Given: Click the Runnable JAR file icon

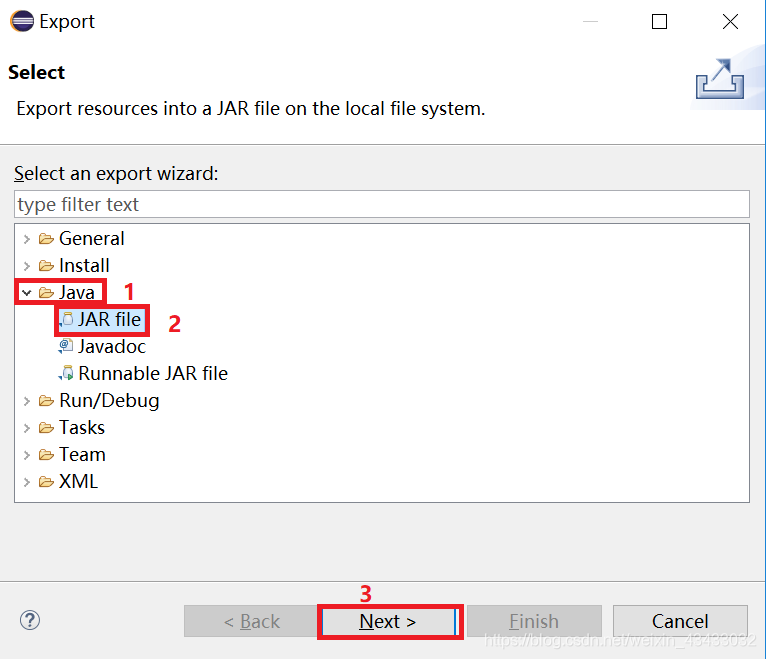Looking at the screenshot, I should pyautogui.click(x=66, y=373).
